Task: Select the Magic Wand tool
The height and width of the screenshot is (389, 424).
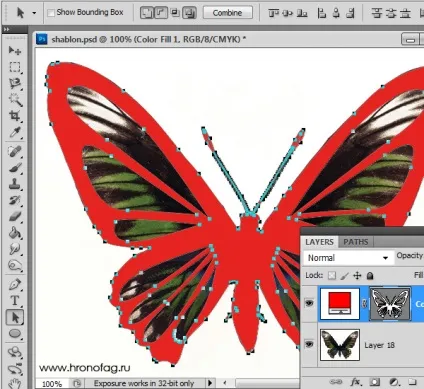Action: pos(14,100)
